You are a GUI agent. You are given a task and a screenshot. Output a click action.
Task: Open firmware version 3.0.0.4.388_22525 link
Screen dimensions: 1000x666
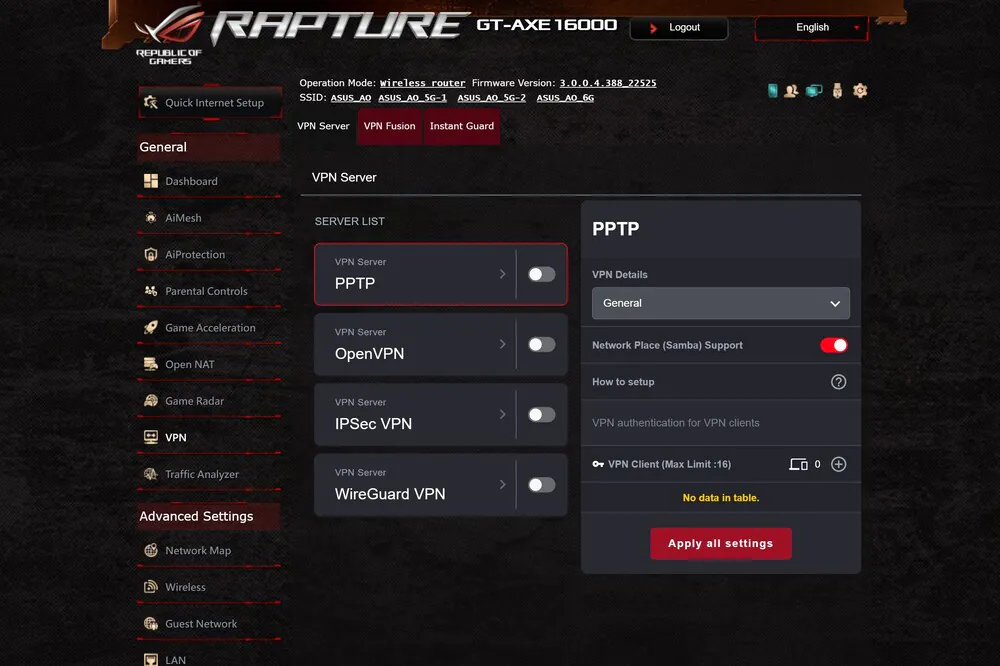pos(608,83)
